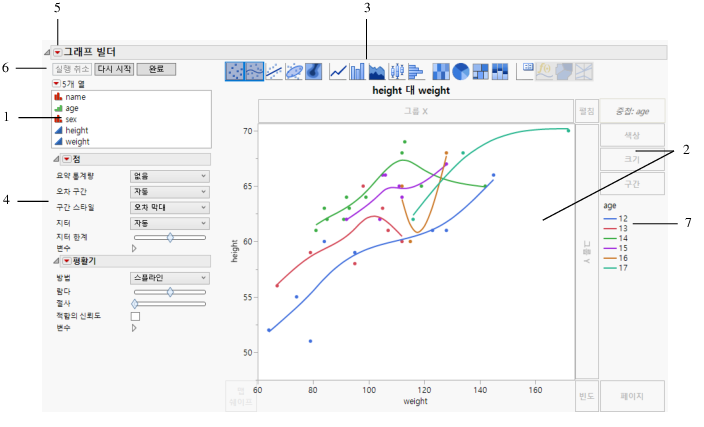Click the 중첩: age drop zone
The image size is (704, 427).
(x=632, y=111)
